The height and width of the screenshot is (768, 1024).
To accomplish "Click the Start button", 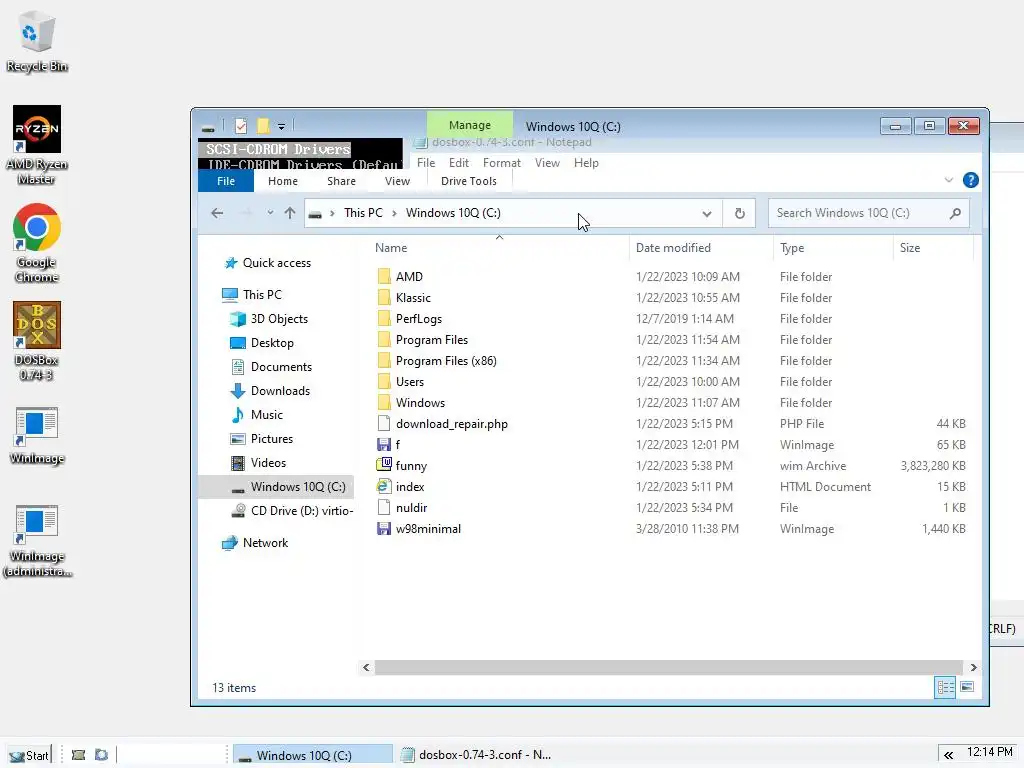I will coord(29,755).
